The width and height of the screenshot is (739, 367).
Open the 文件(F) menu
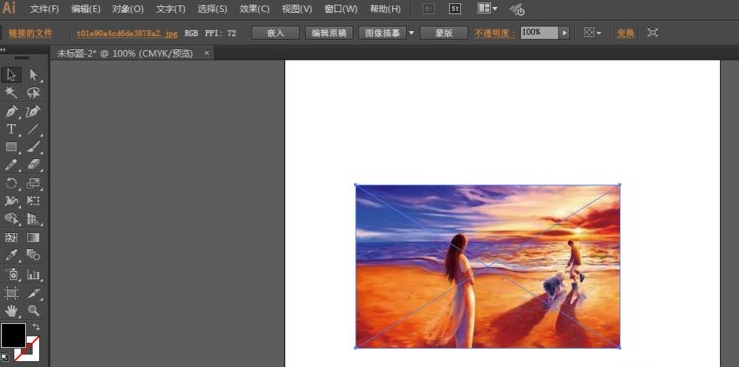(45, 9)
